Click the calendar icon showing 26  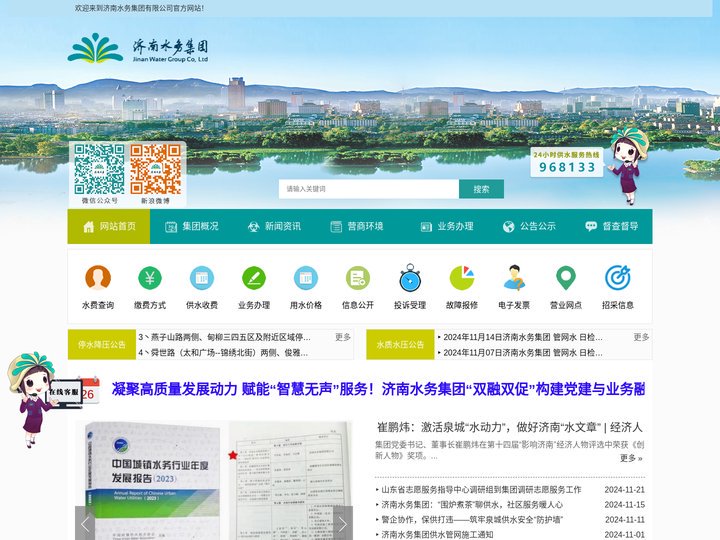point(89,390)
